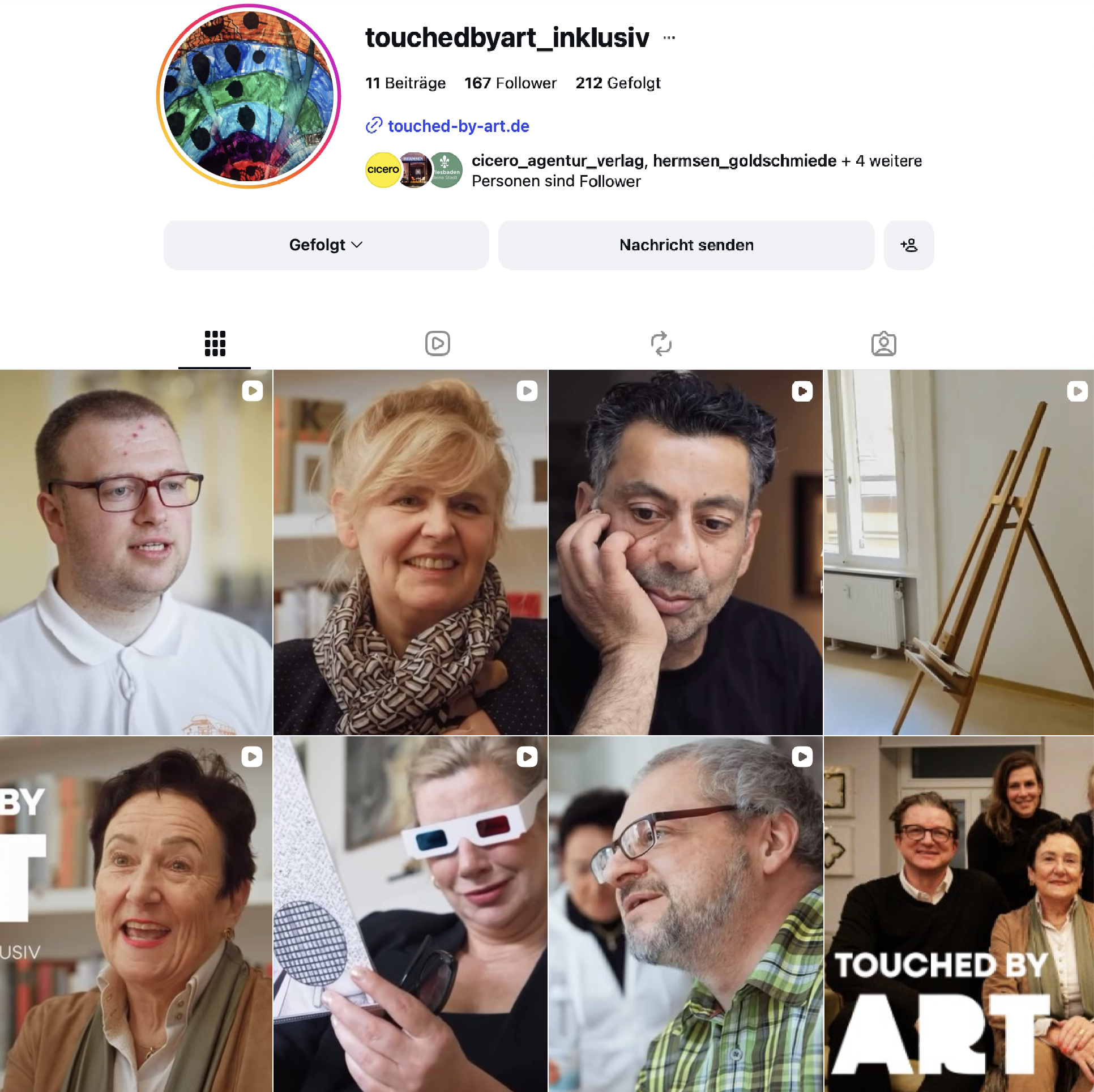This screenshot has width=1094, height=1092.
Task: Click the add similar accounts icon button
Action: coord(909,245)
